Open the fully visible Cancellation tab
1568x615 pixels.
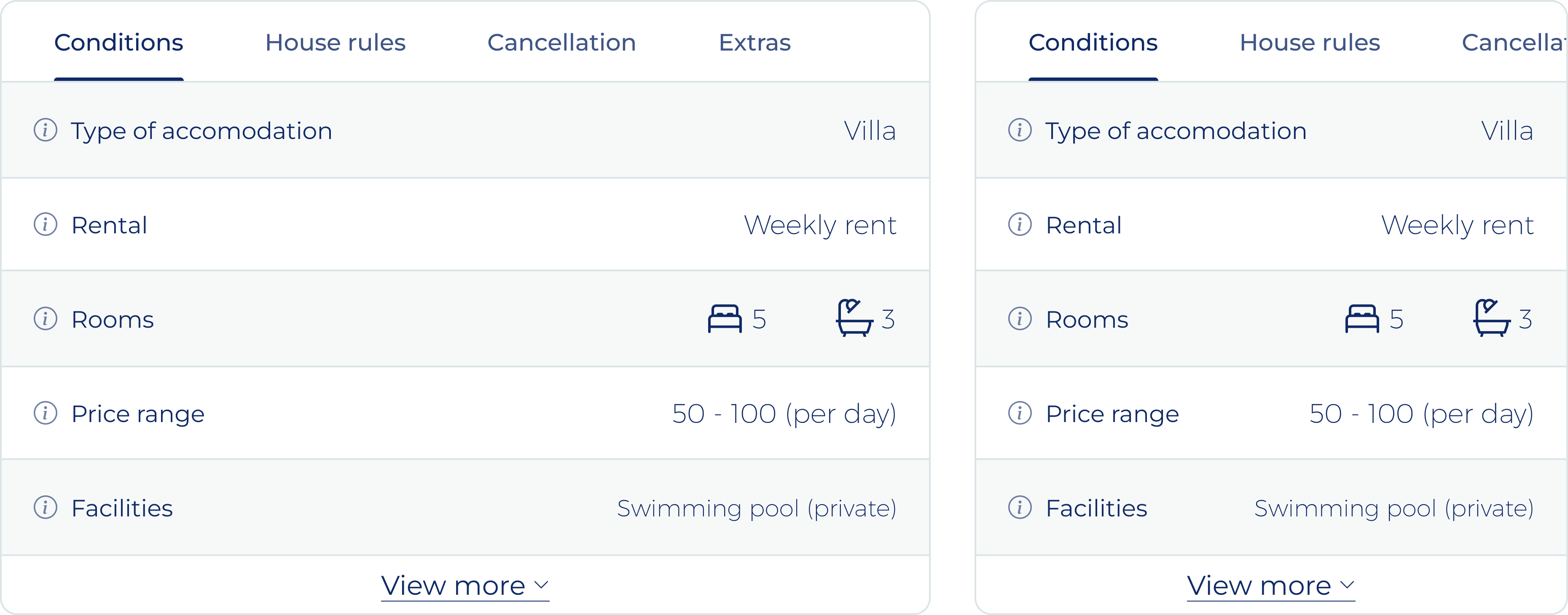coord(561,43)
